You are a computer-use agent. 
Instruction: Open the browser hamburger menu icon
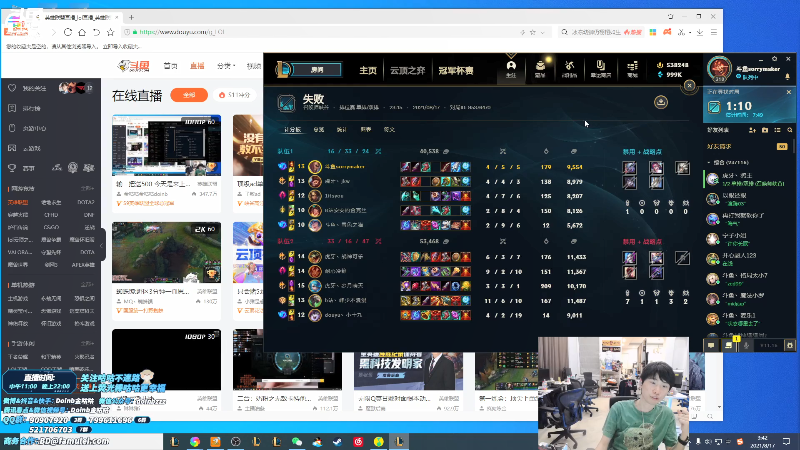714,32
